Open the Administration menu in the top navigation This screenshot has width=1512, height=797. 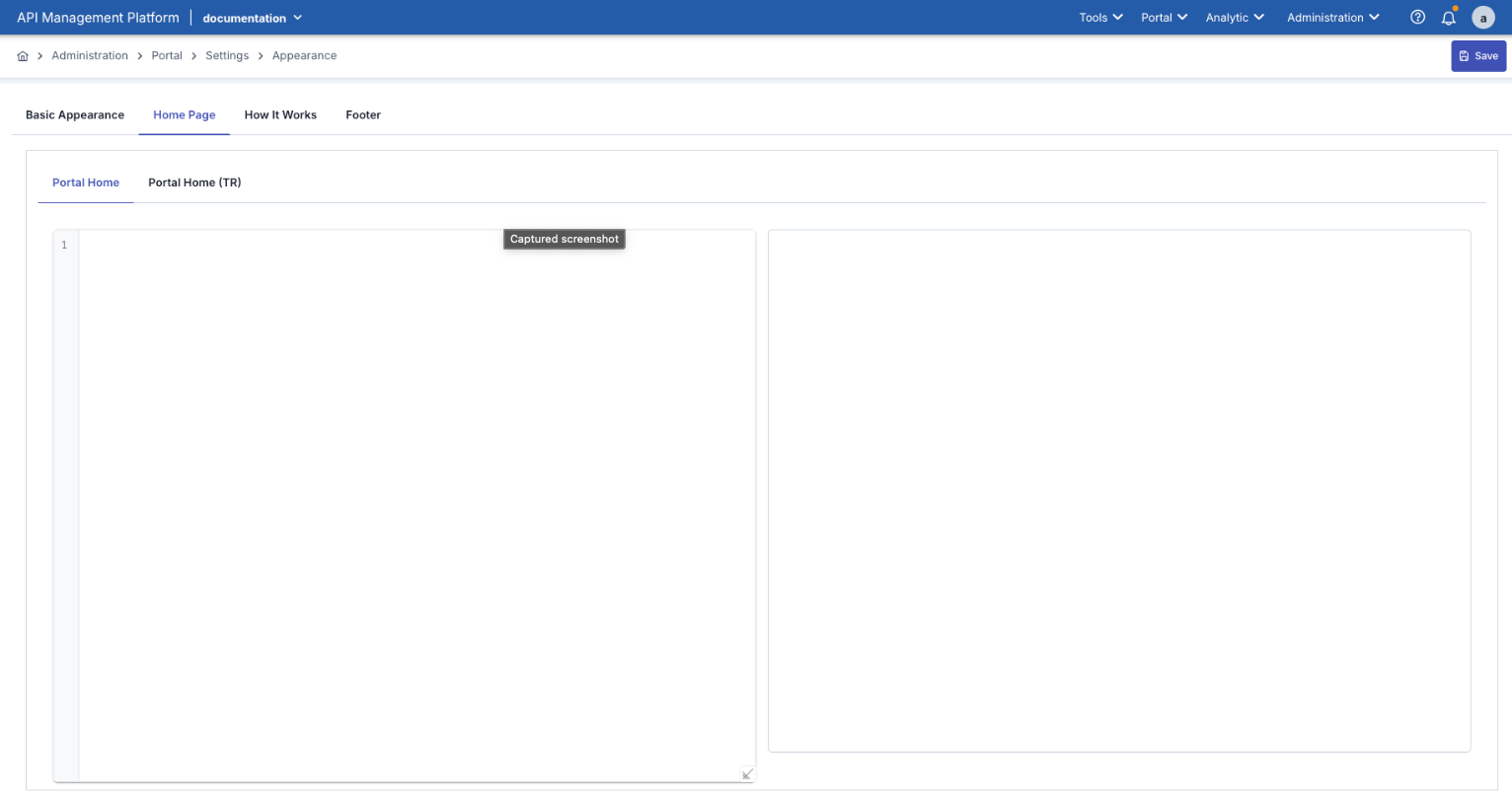click(x=1332, y=18)
